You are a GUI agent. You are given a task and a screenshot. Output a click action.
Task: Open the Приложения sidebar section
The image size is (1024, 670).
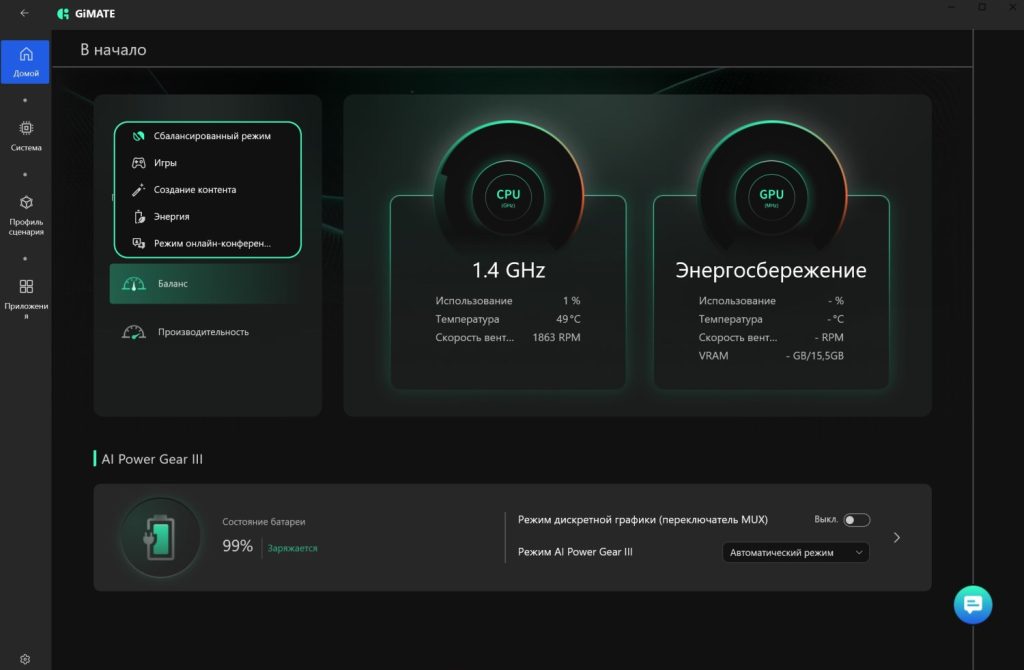(25, 299)
